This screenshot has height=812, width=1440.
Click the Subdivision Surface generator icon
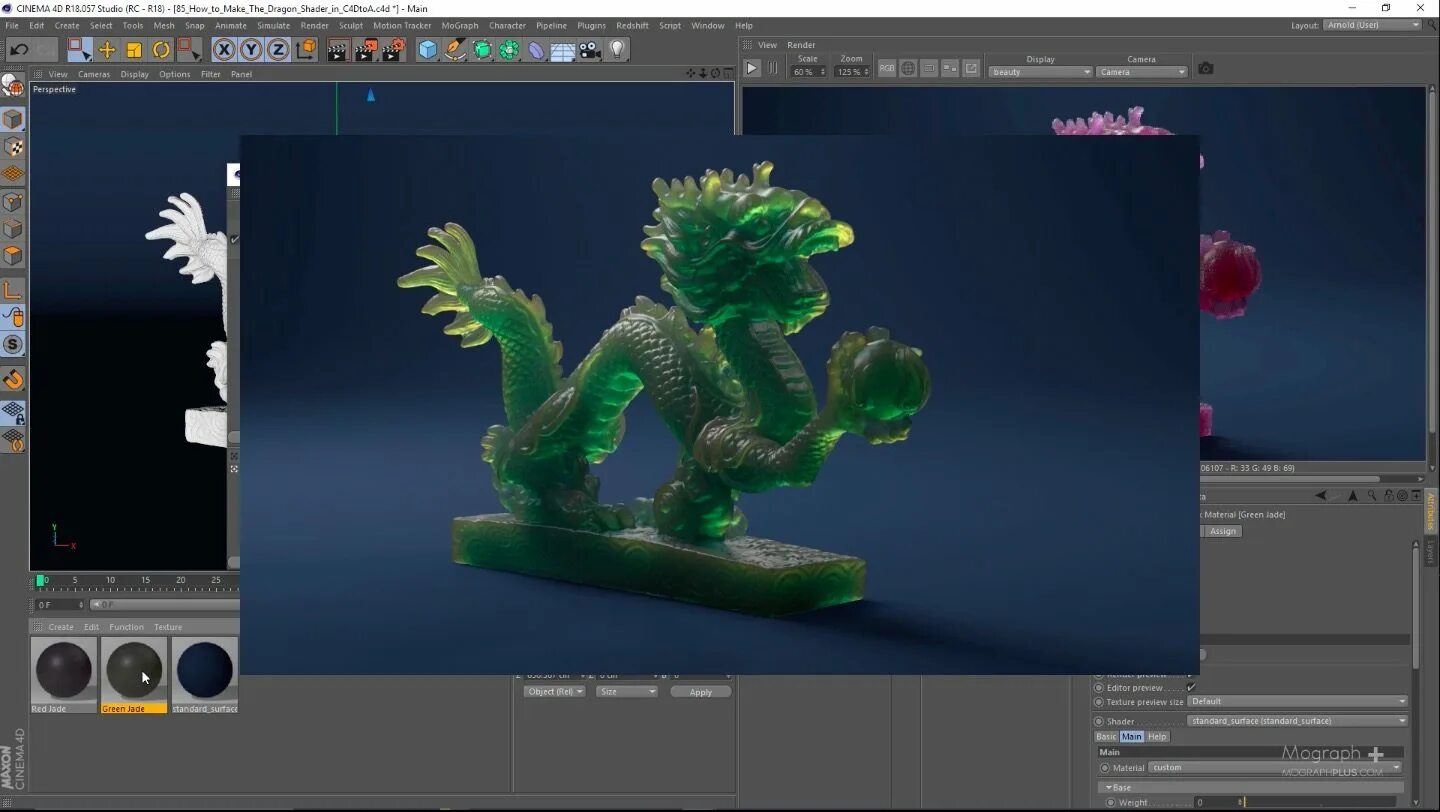point(482,49)
